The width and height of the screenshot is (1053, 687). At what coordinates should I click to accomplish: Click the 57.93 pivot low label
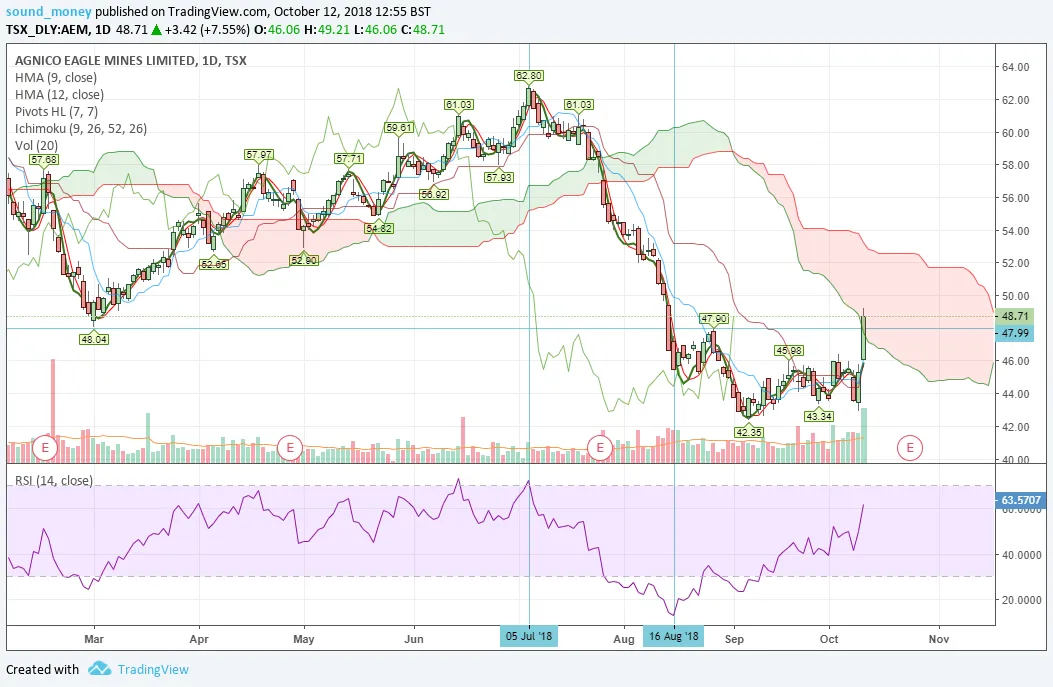coord(499,177)
